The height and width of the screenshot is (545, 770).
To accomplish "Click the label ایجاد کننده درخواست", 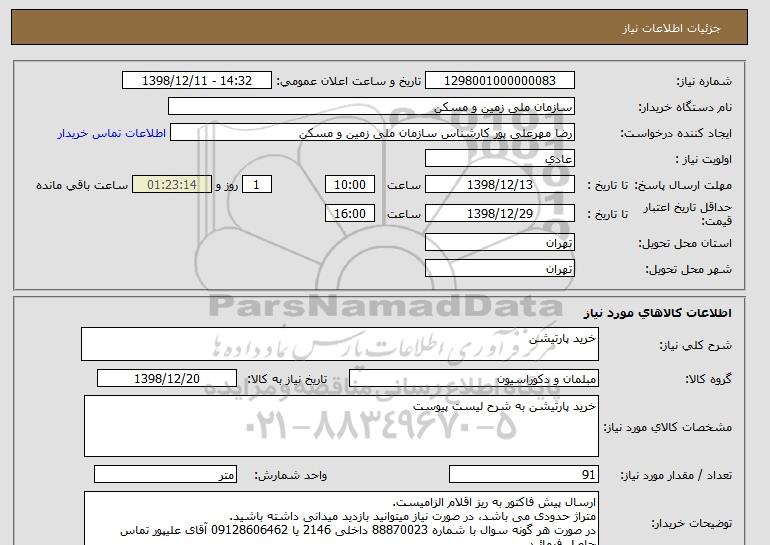I will [x=676, y=133].
